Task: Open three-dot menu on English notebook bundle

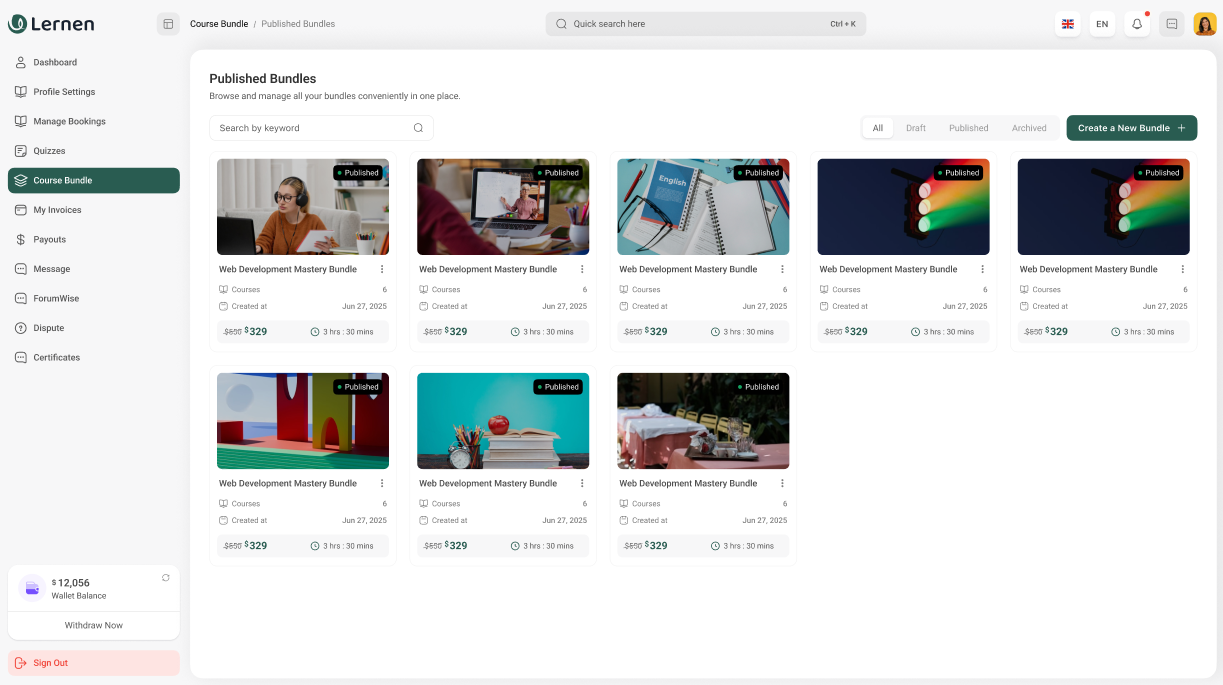Action: [782, 269]
